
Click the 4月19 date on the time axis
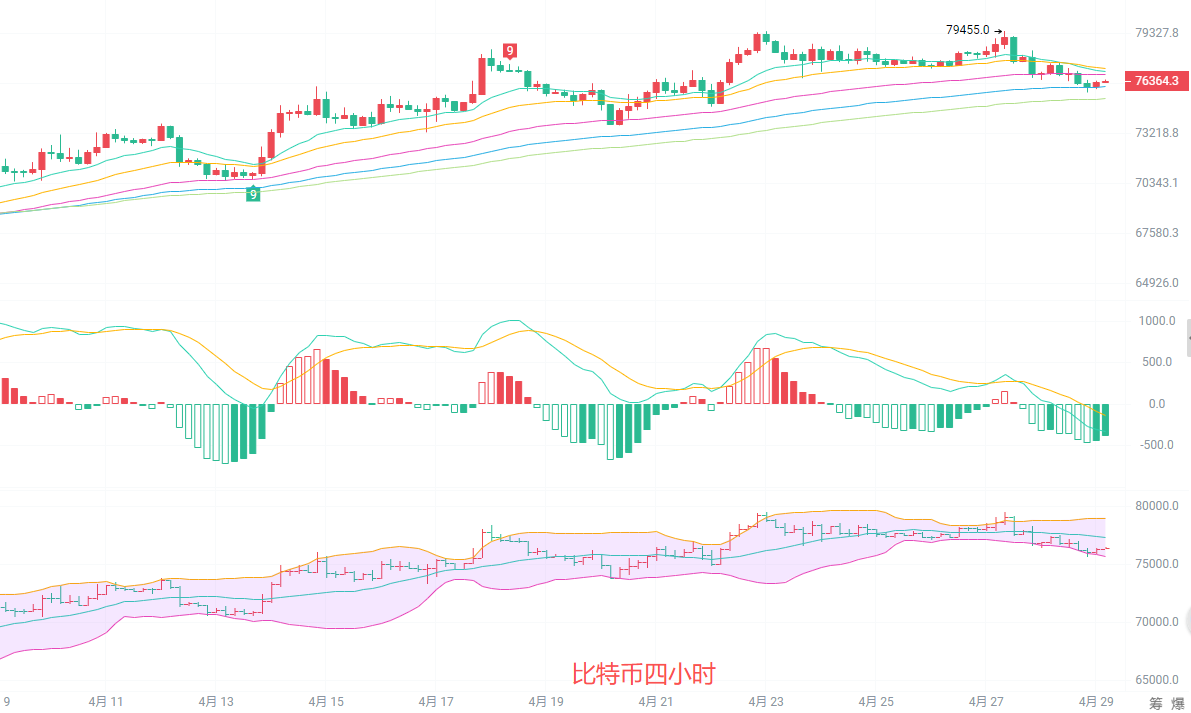[x=544, y=702]
